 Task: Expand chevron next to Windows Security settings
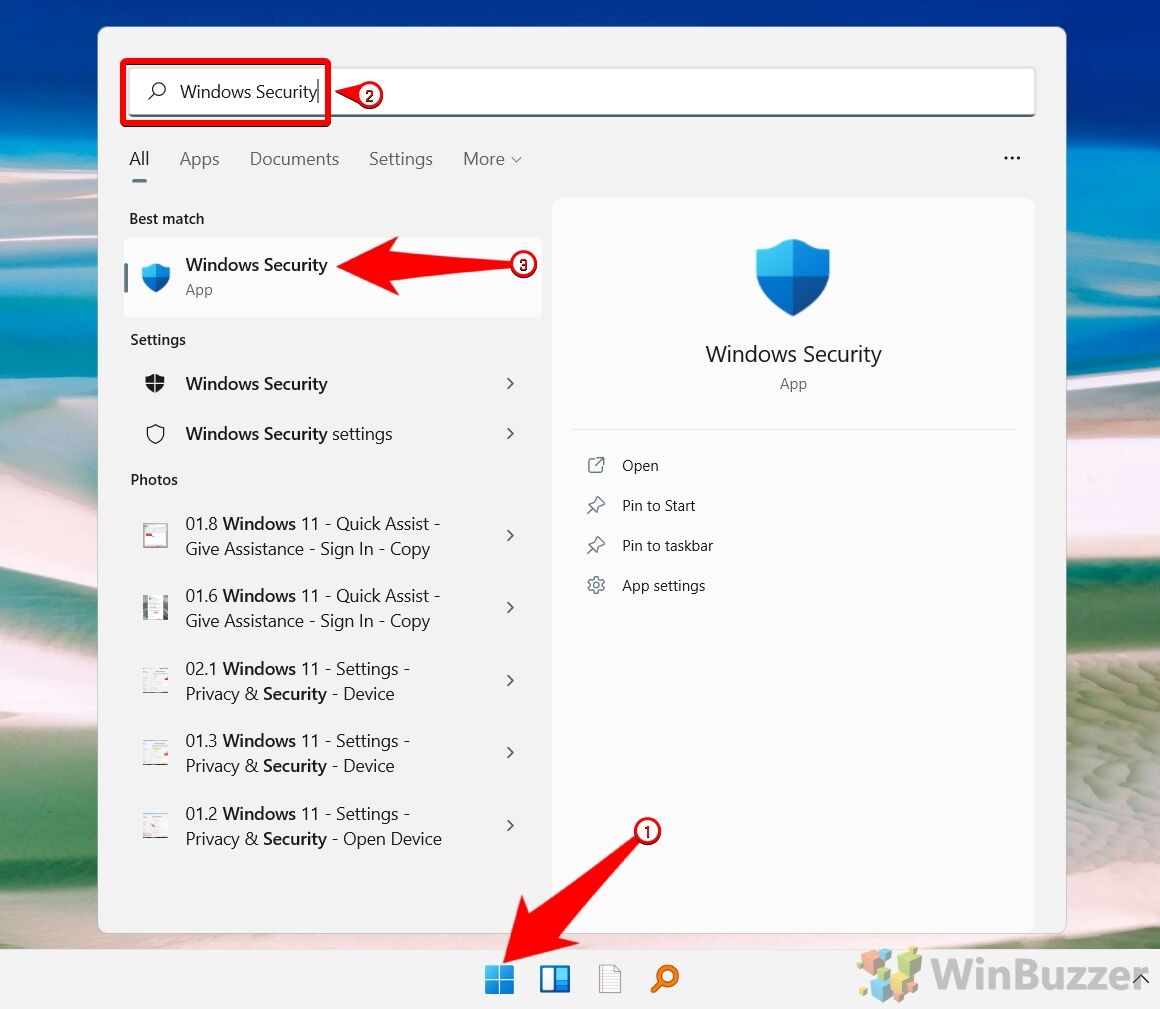(x=510, y=434)
